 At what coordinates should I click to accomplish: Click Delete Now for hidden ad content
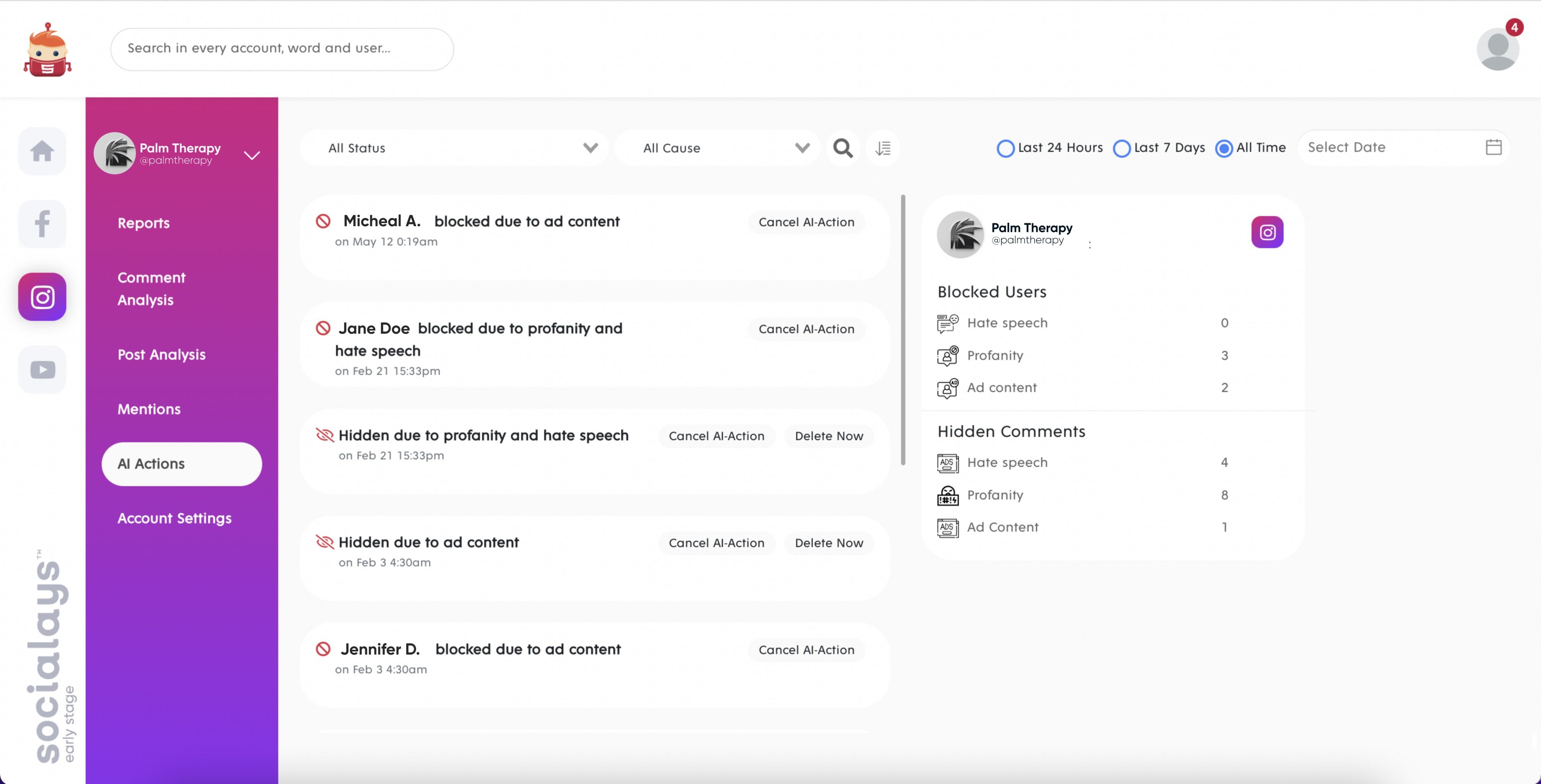828,543
